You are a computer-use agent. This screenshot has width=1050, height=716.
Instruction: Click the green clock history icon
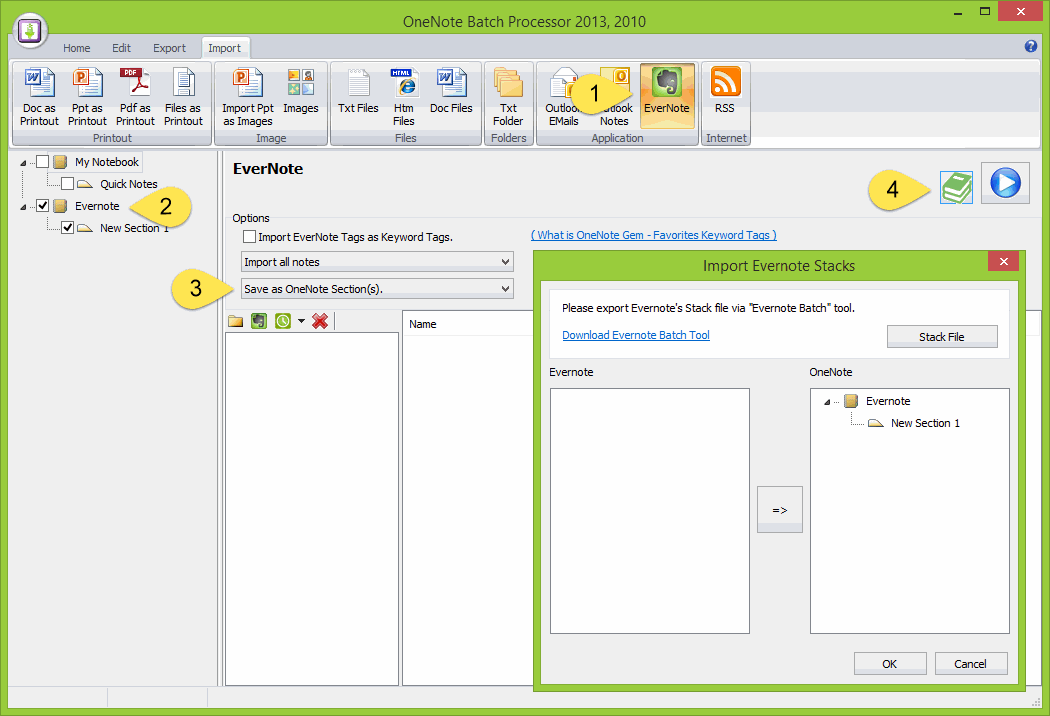tap(283, 321)
